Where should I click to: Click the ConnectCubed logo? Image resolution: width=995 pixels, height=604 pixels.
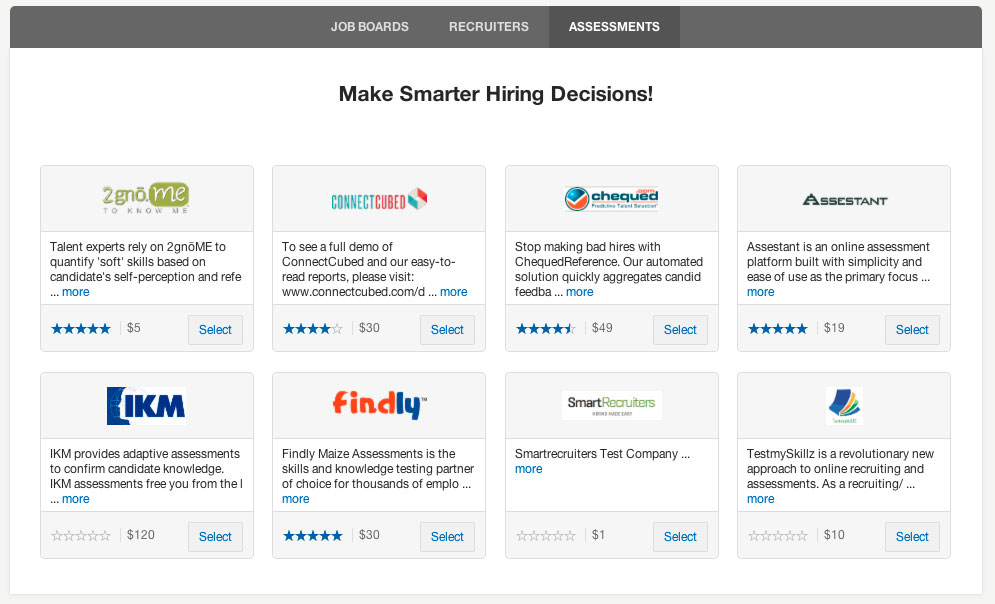click(379, 200)
